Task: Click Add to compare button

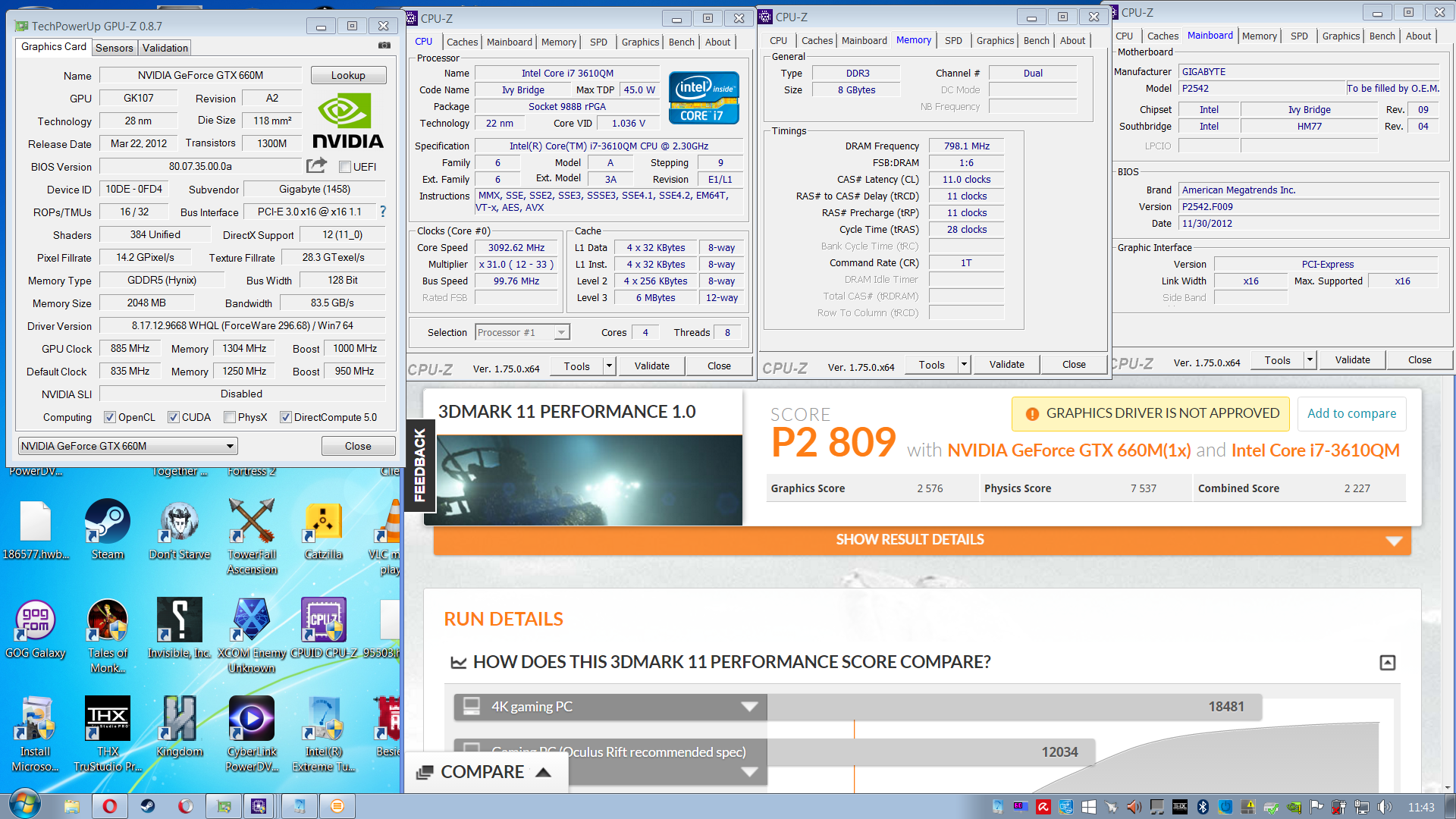Action: tap(1351, 413)
